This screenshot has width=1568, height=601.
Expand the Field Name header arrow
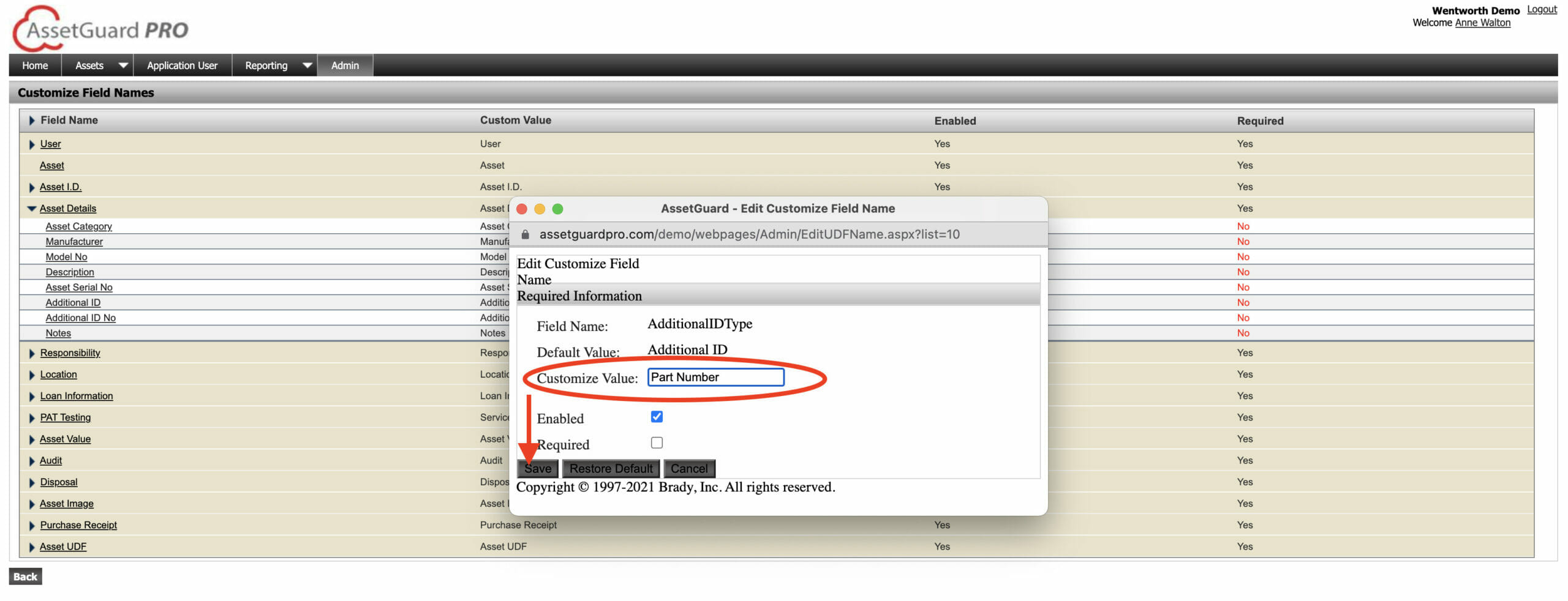coord(32,121)
